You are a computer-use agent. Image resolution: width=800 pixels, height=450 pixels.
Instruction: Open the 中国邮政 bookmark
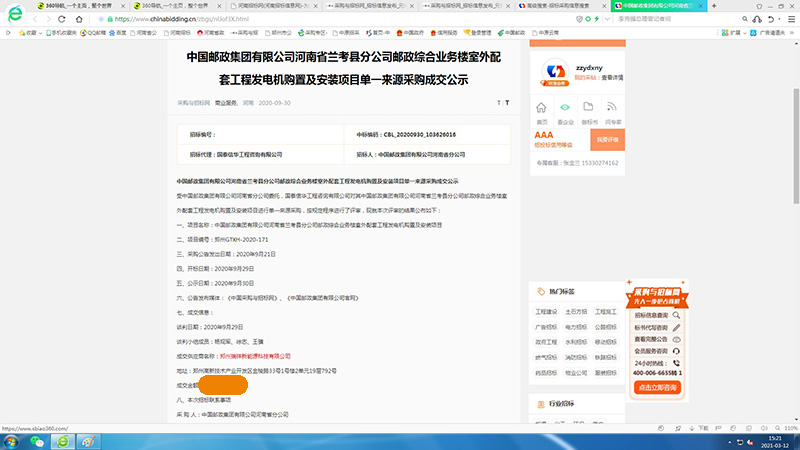tap(511, 33)
